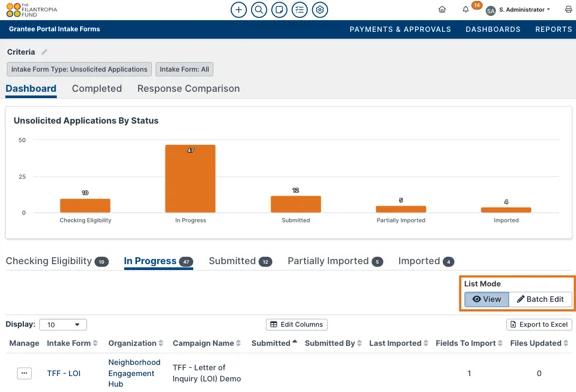
Task: Go to the home icon
Action: click(x=442, y=10)
